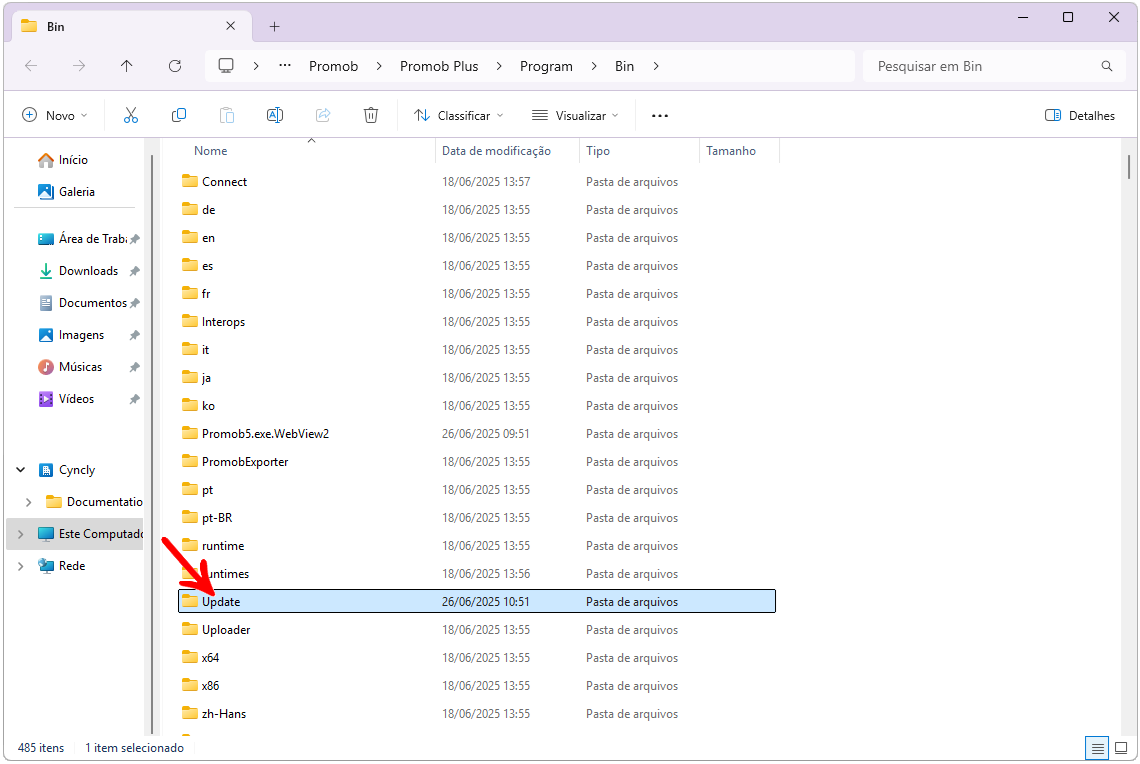Click the Delete trash can icon

(x=371, y=116)
